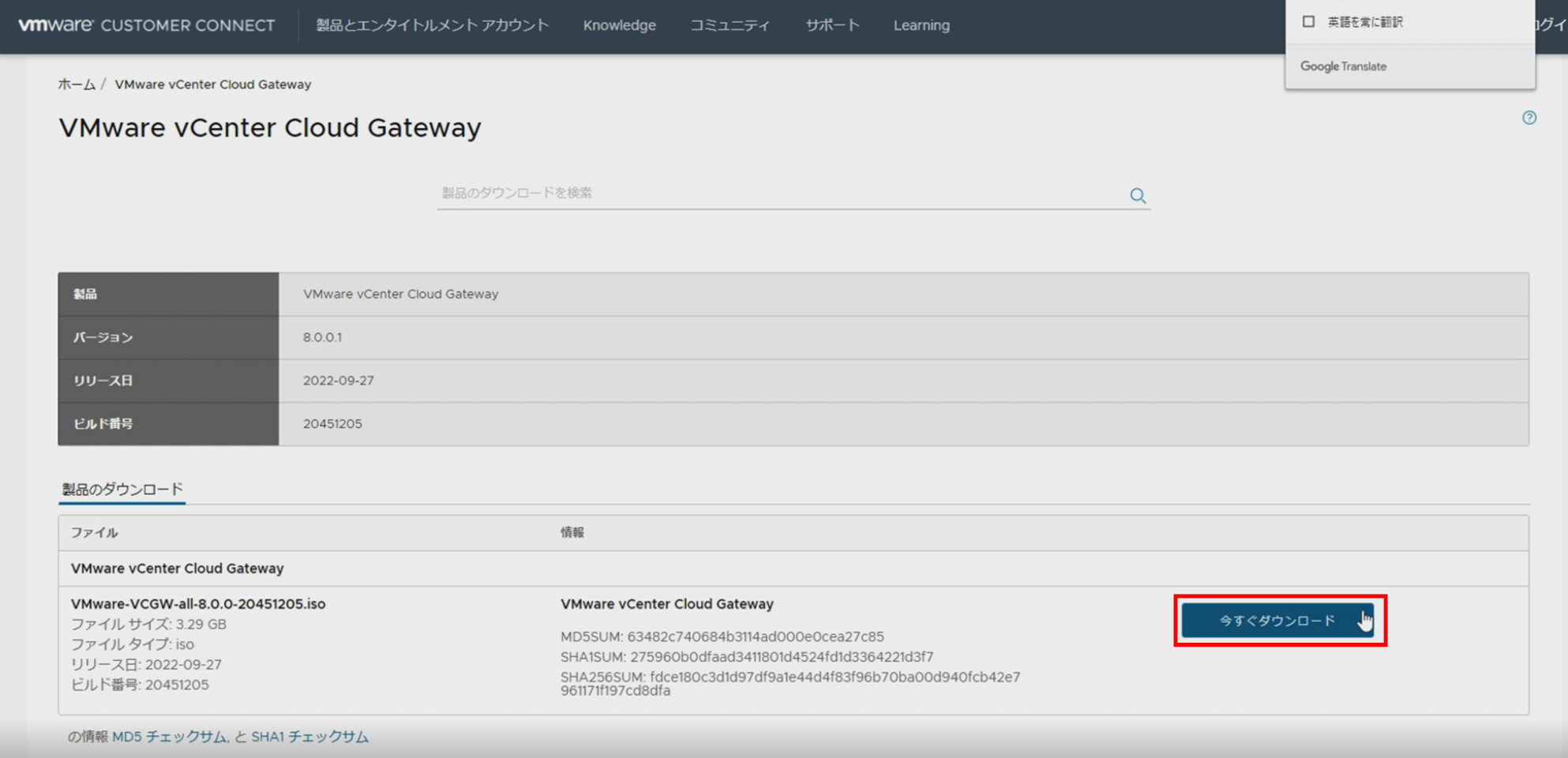Select file name VMware-VCGW-all-8.0.0-20451205.iso

[x=198, y=604]
